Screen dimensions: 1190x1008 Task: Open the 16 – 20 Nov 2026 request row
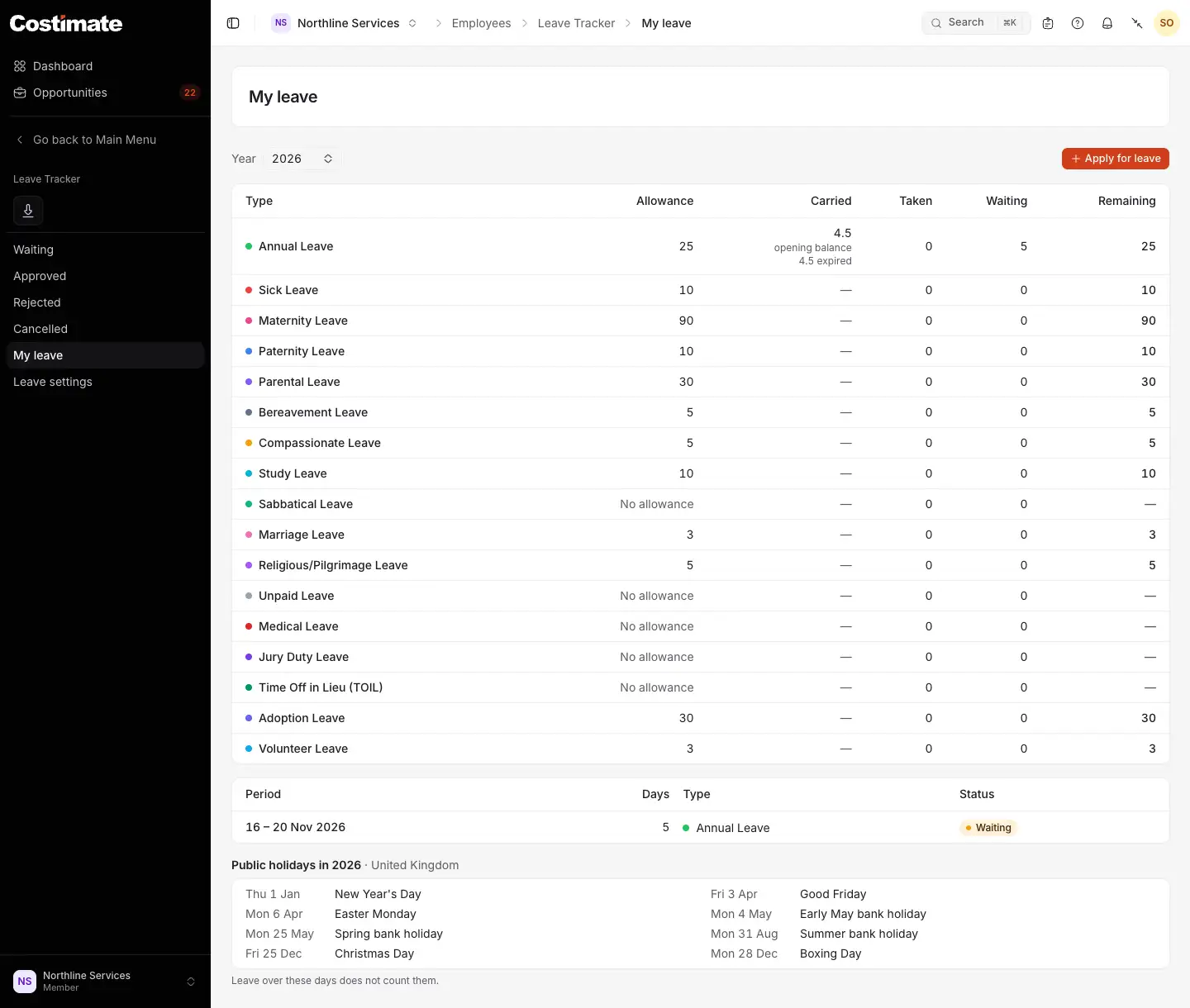pos(701,827)
